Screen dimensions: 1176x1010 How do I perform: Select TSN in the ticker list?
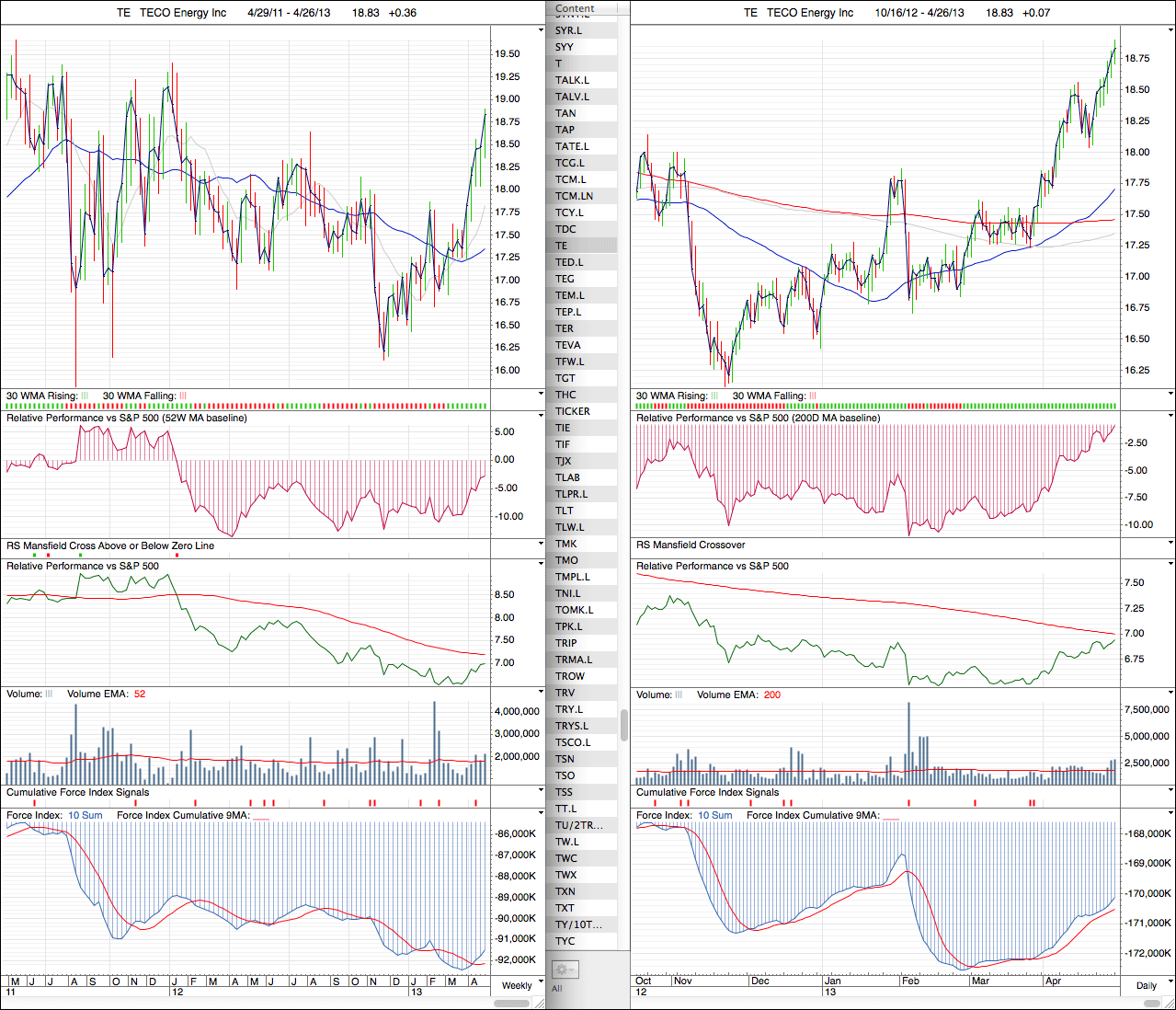pos(565,759)
